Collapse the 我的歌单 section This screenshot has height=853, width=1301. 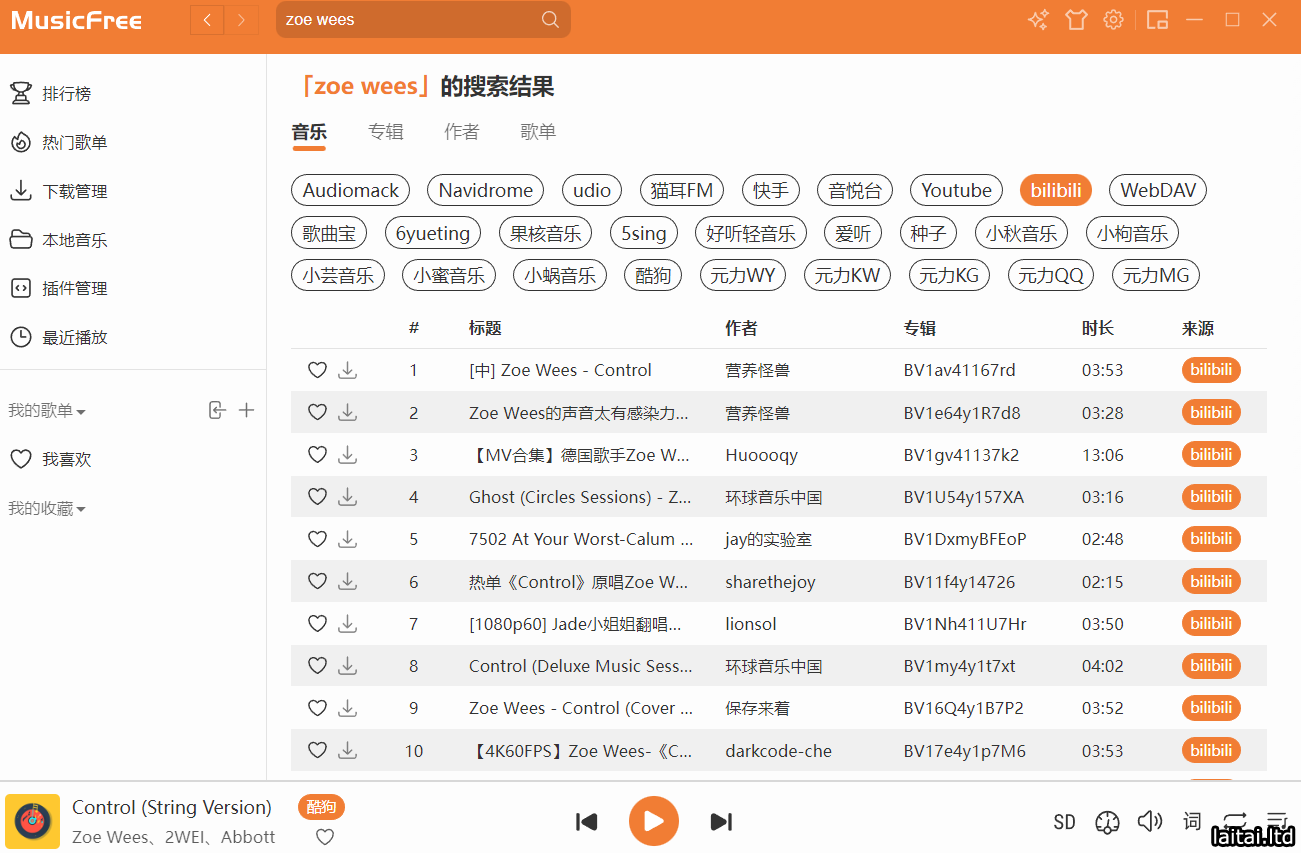(47, 411)
